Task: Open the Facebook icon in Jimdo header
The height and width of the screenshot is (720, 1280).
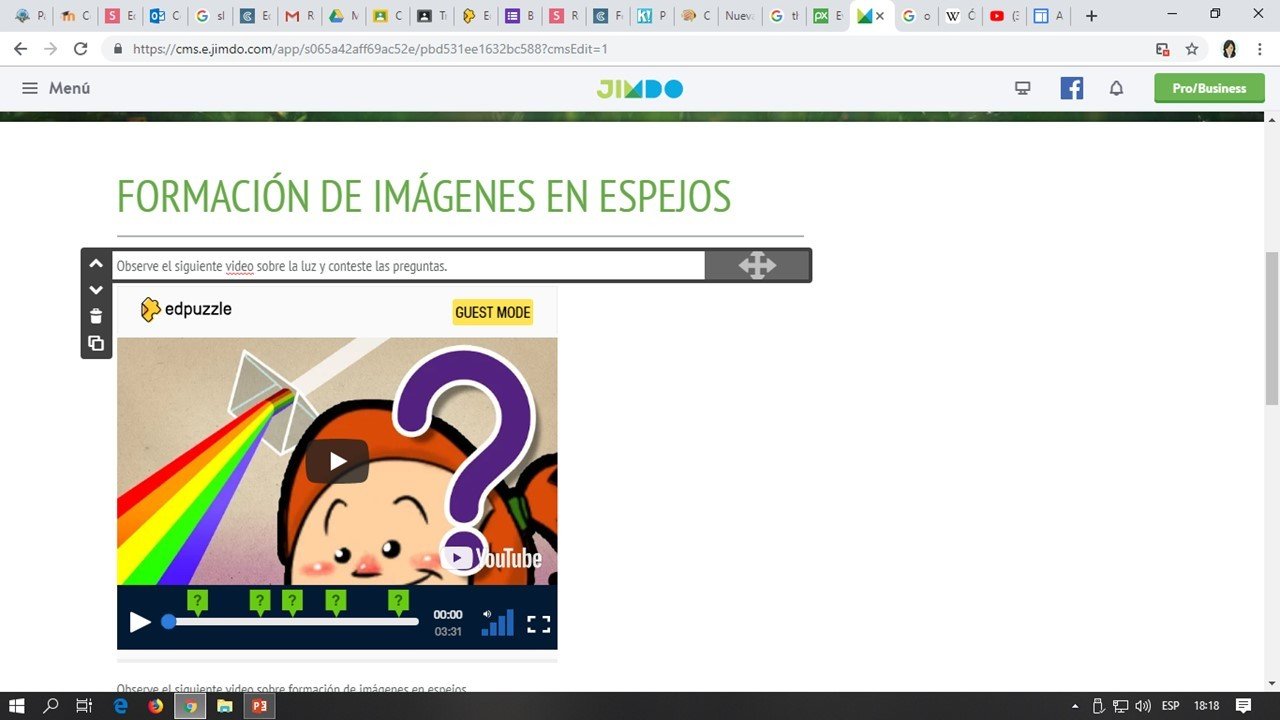Action: click(1072, 88)
